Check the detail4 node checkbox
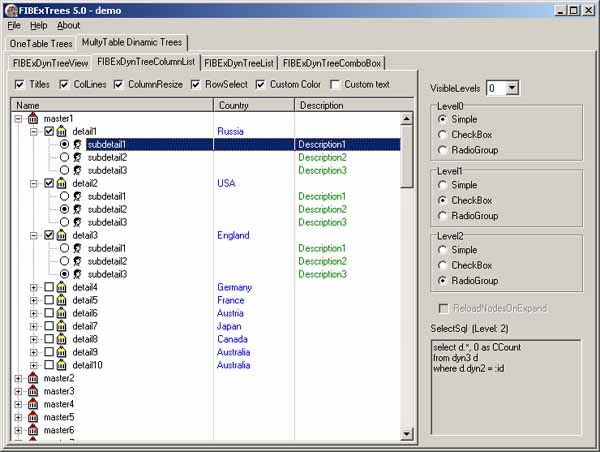This screenshot has height=452, width=600. coord(49,287)
